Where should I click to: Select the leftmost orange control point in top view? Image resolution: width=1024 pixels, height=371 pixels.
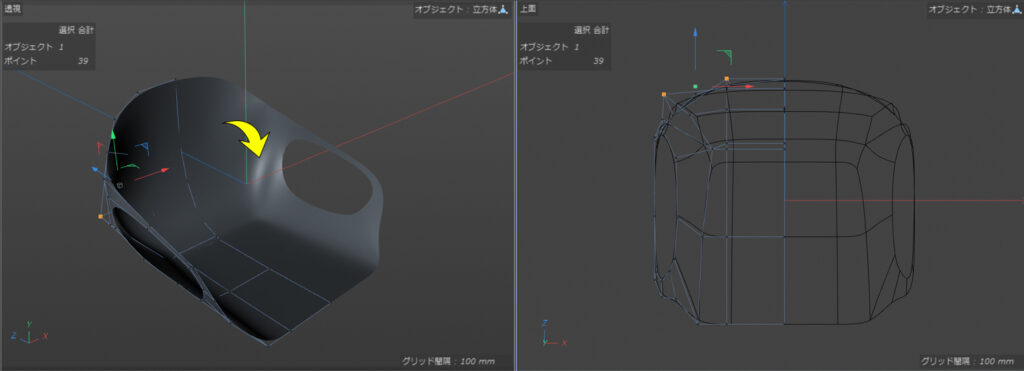[x=664, y=95]
